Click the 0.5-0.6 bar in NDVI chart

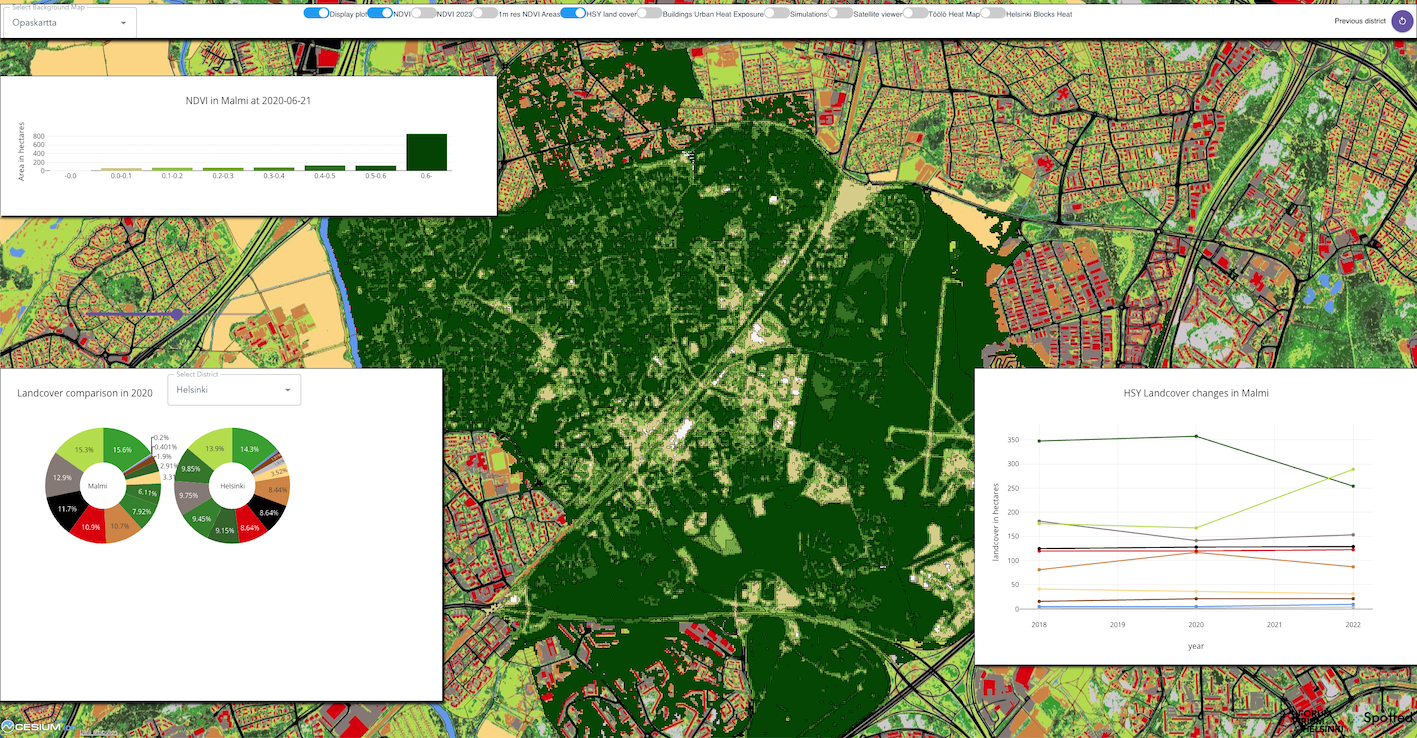[x=375, y=168]
